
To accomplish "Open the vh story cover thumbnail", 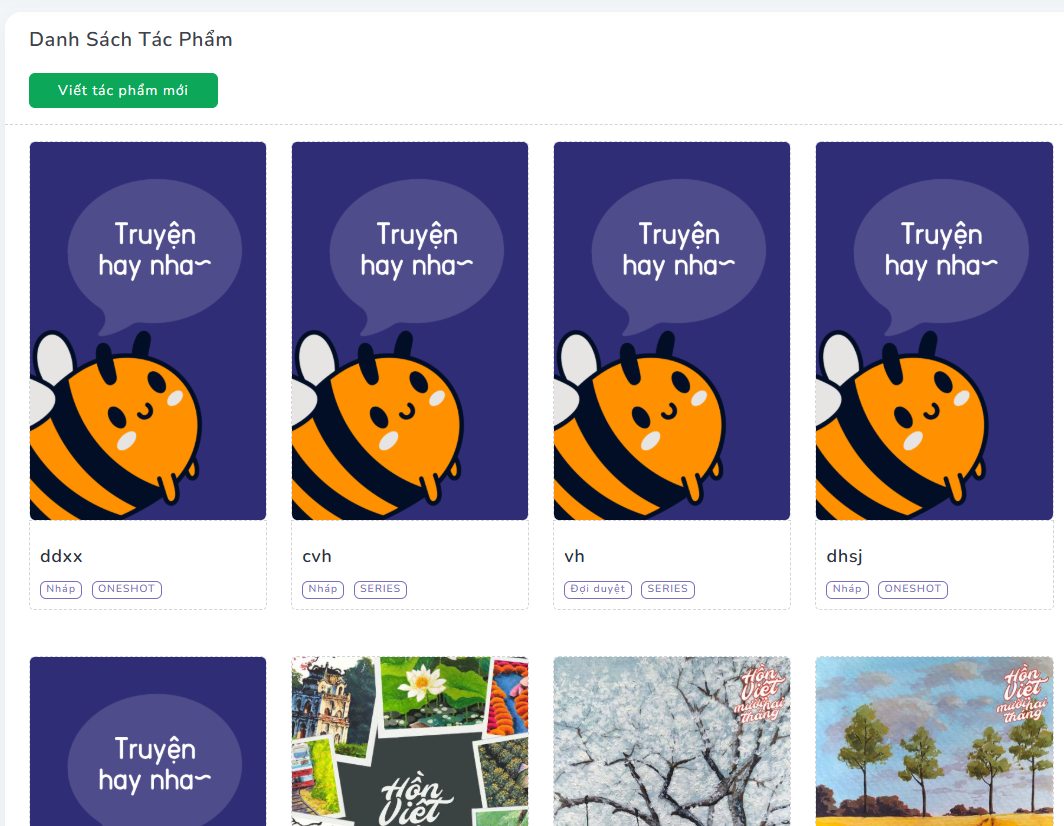I will coord(672,331).
